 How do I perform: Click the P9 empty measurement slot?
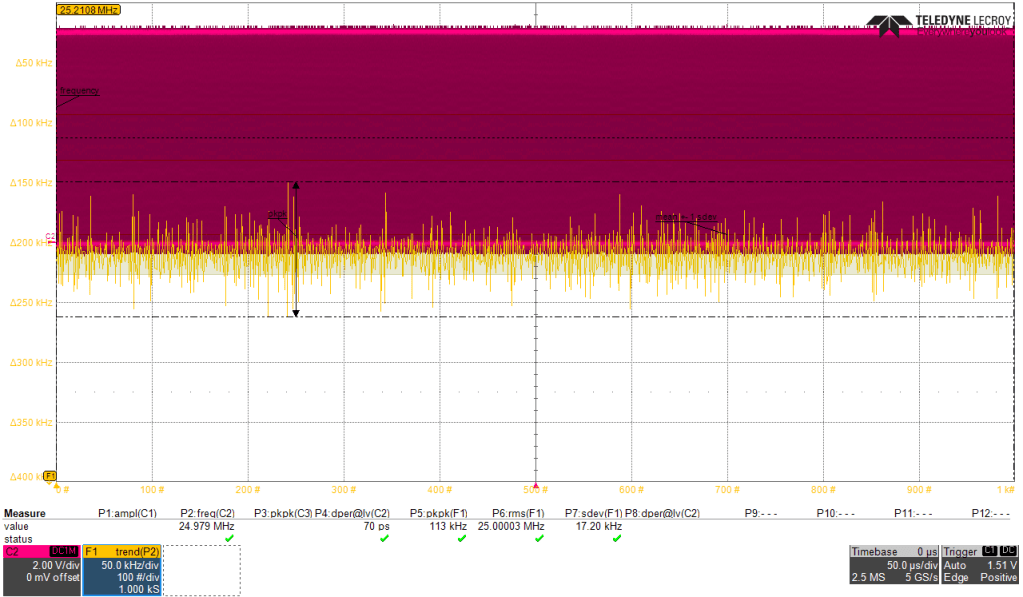click(761, 513)
